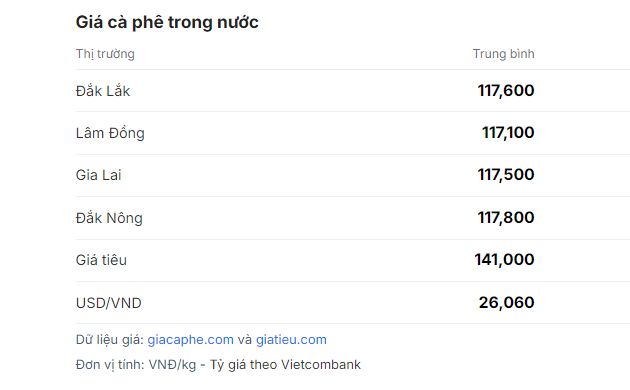Screen dimensions: 630x390
Task: Click the heading Giá cà phê trong nước
Action: tap(167, 22)
